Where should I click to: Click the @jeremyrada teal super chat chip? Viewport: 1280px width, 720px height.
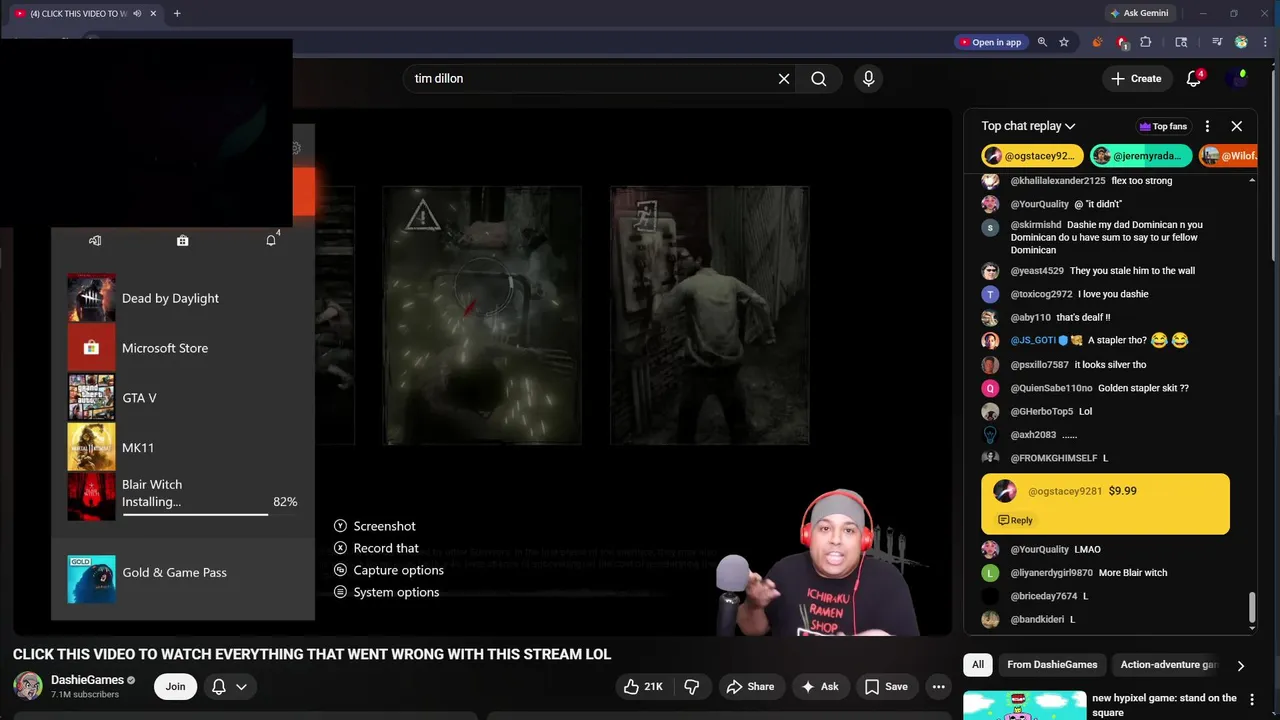(x=1141, y=156)
